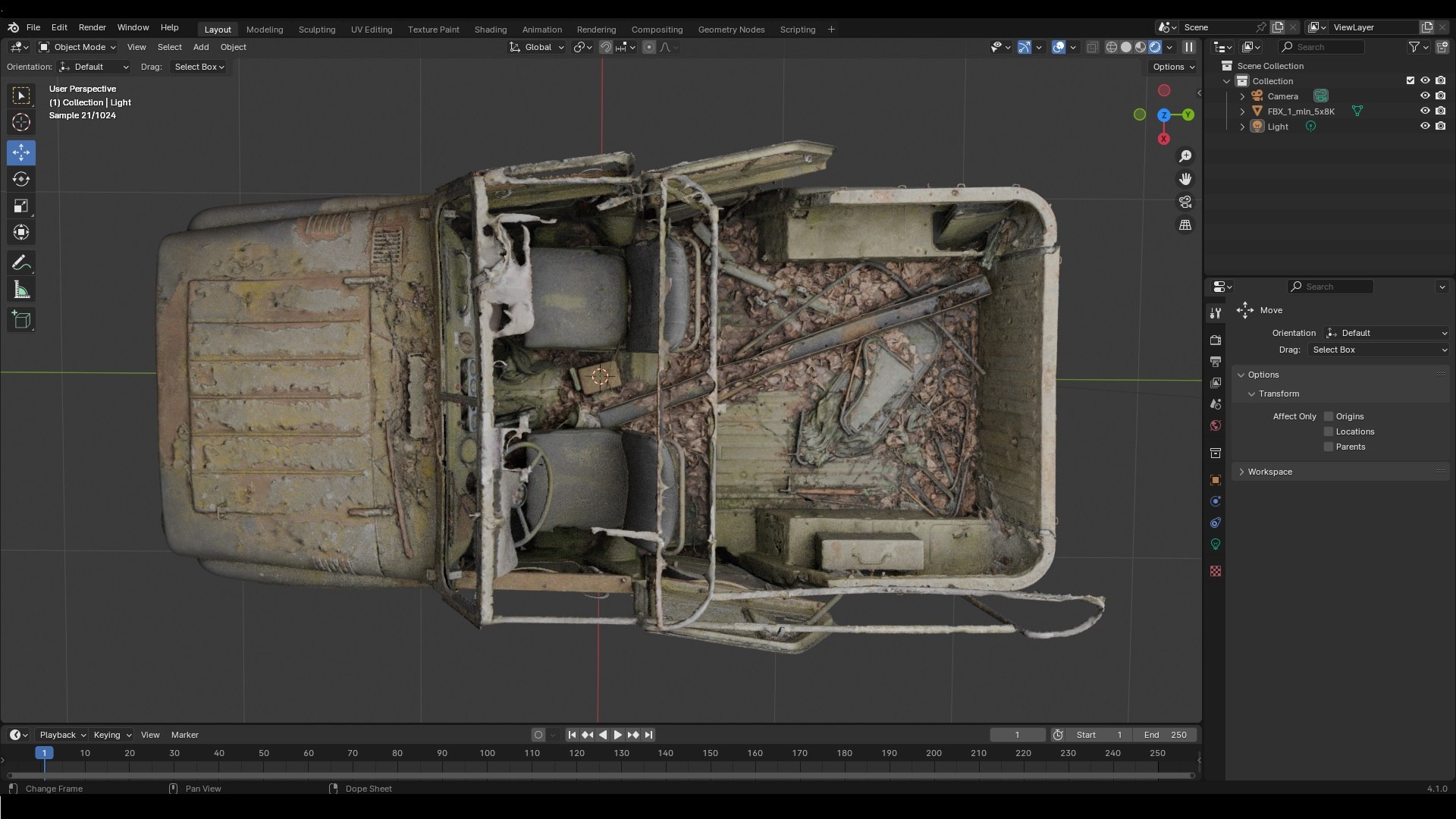Image resolution: width=1456 pixels, height=819 pixels.
Task: Click the Pan hand viewport gizmo
Action: pos(1185,179)
